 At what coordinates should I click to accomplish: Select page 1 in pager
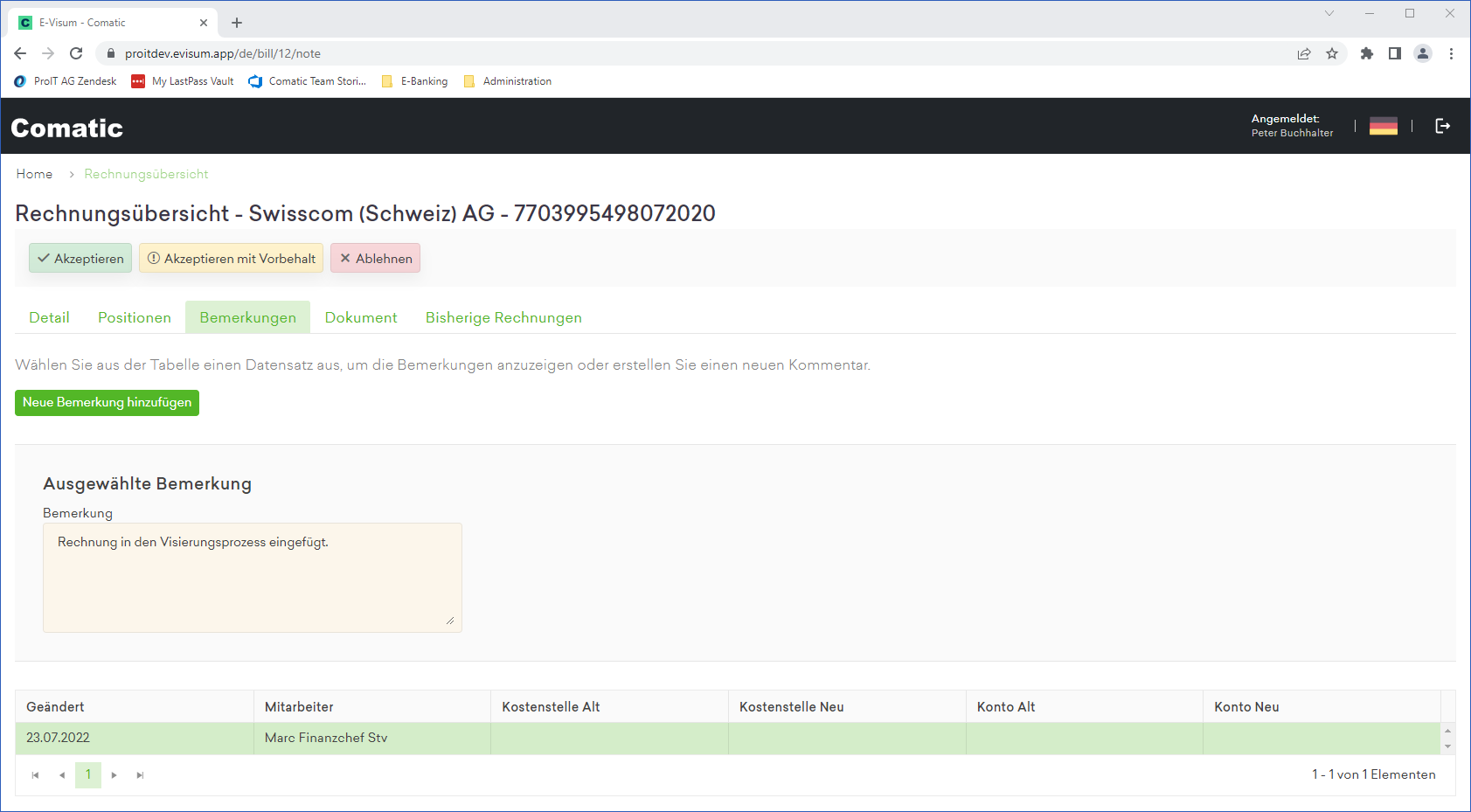(88, 775)
